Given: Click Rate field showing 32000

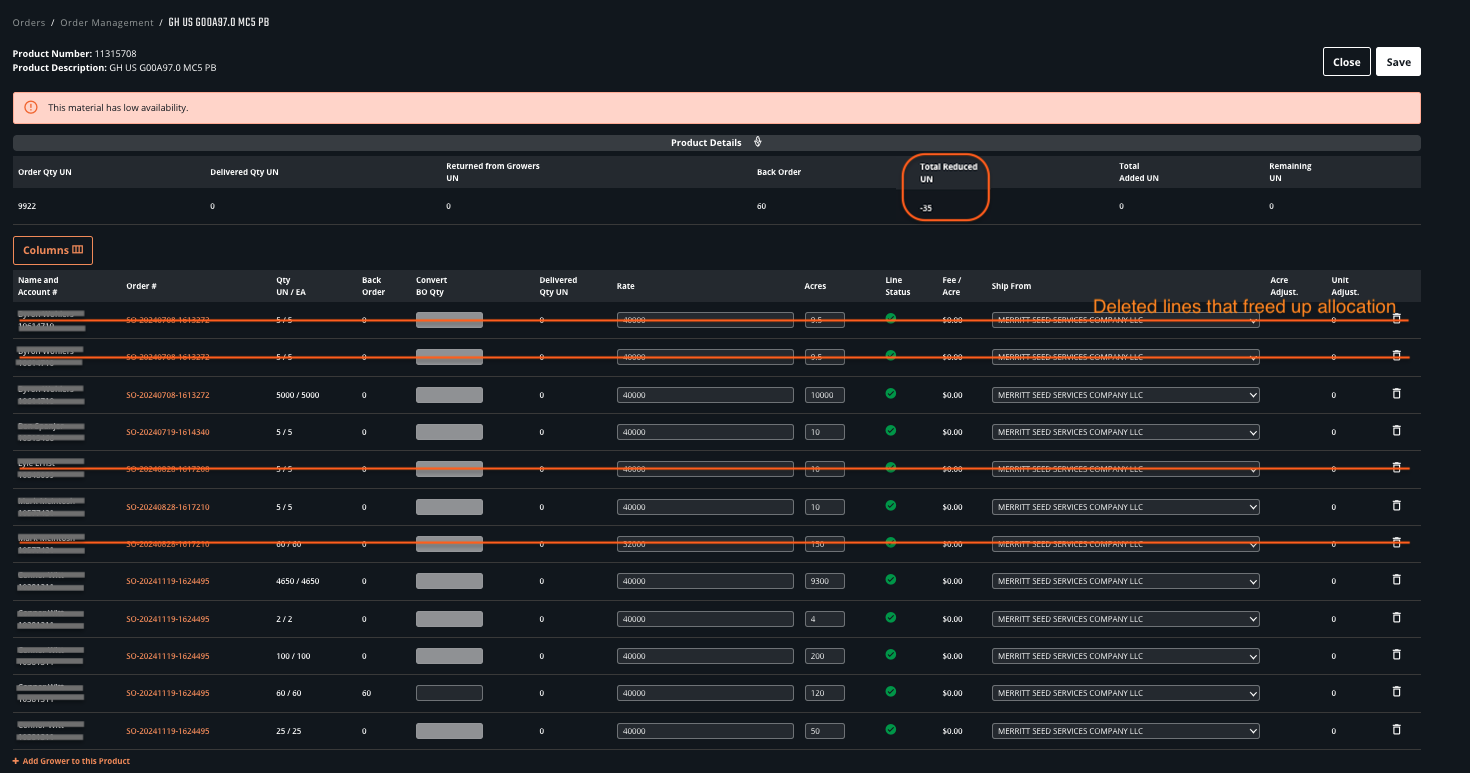Looking at the screenshot, I should 705,544.
